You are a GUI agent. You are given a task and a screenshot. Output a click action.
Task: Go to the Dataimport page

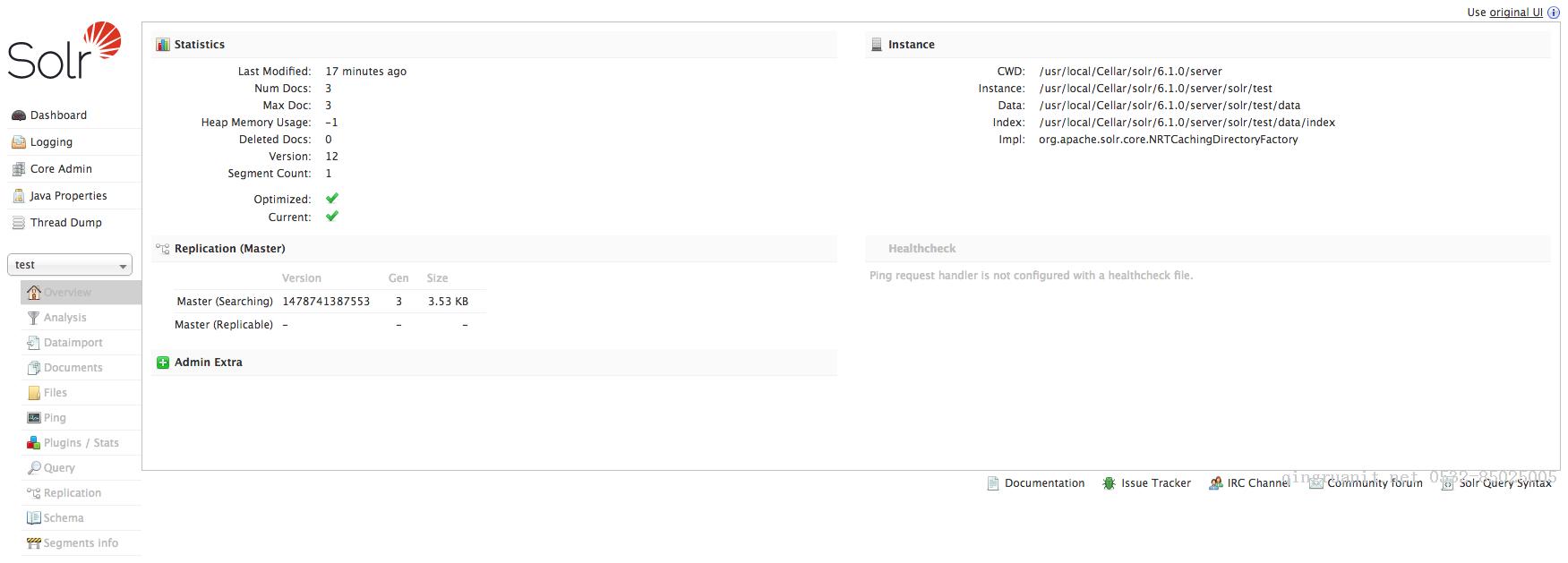tap(73, 343)
